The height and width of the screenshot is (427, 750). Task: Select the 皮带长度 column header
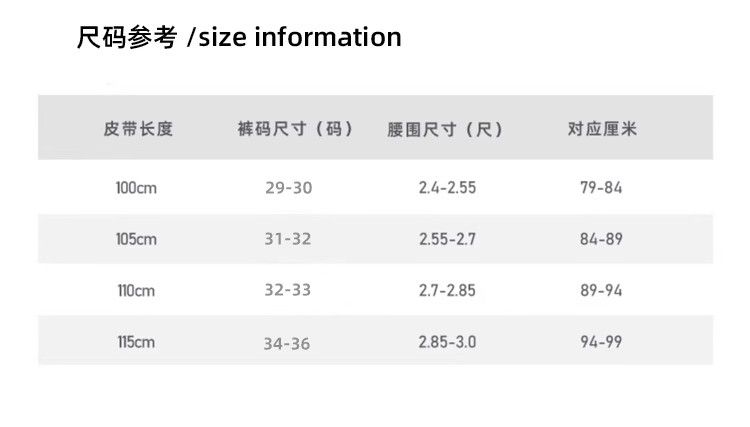(138, 129)
